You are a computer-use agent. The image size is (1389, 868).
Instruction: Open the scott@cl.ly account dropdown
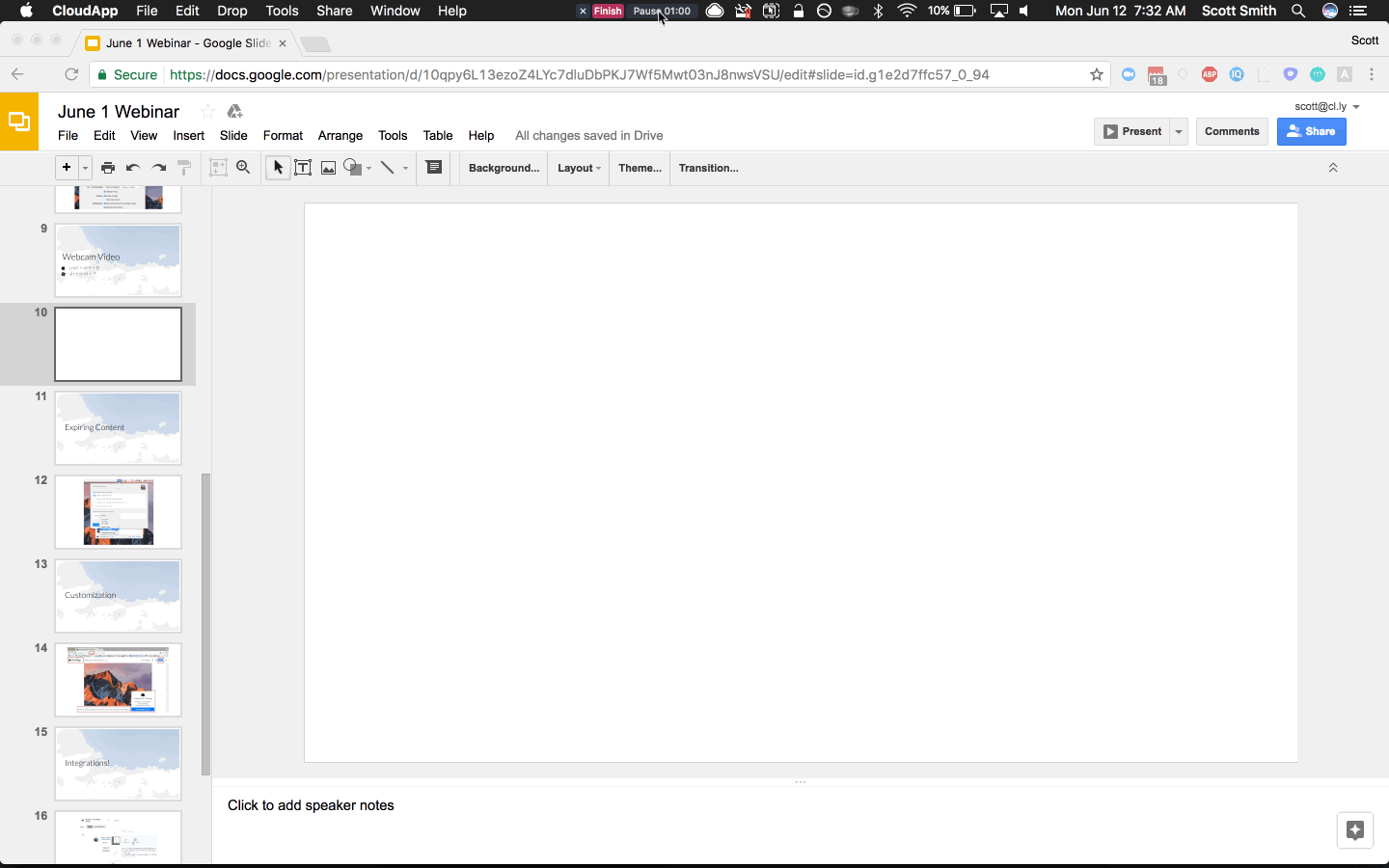pos(1327,106)
